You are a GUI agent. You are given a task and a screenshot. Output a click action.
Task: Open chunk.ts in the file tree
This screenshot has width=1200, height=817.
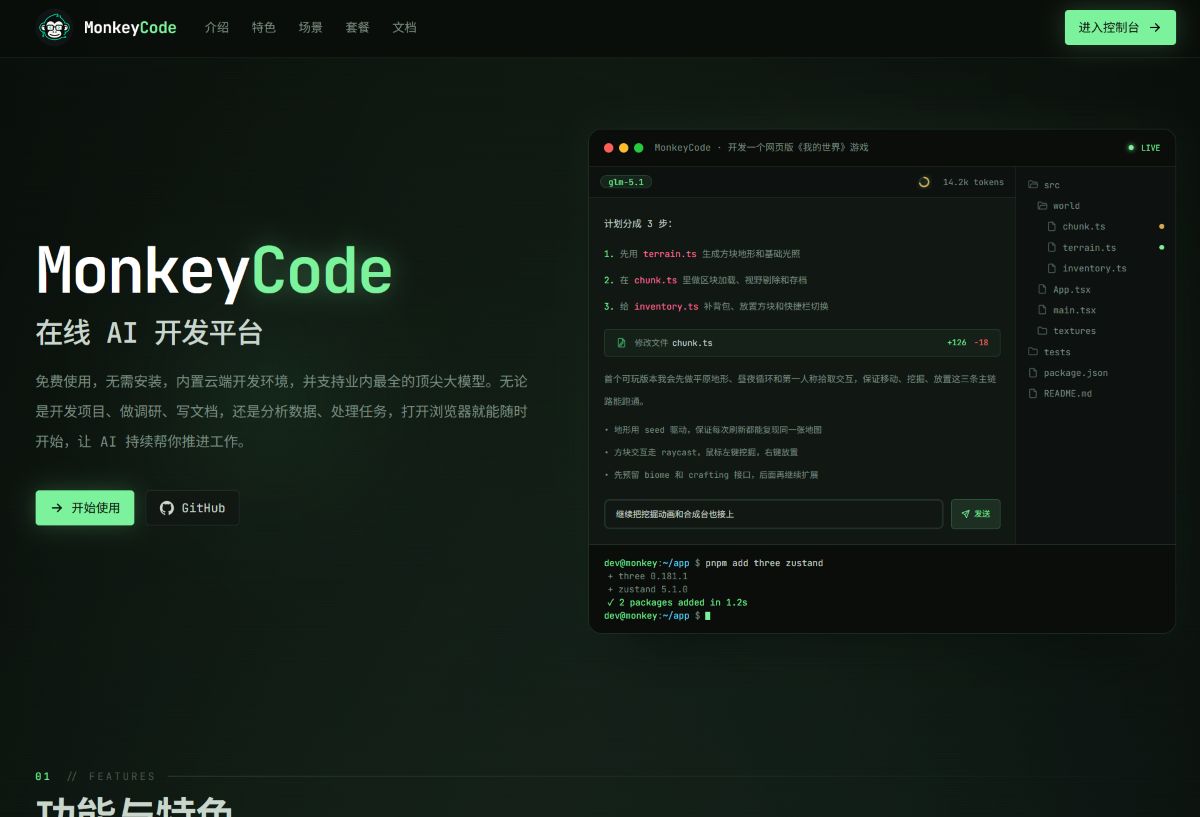tap(1084, 227)
